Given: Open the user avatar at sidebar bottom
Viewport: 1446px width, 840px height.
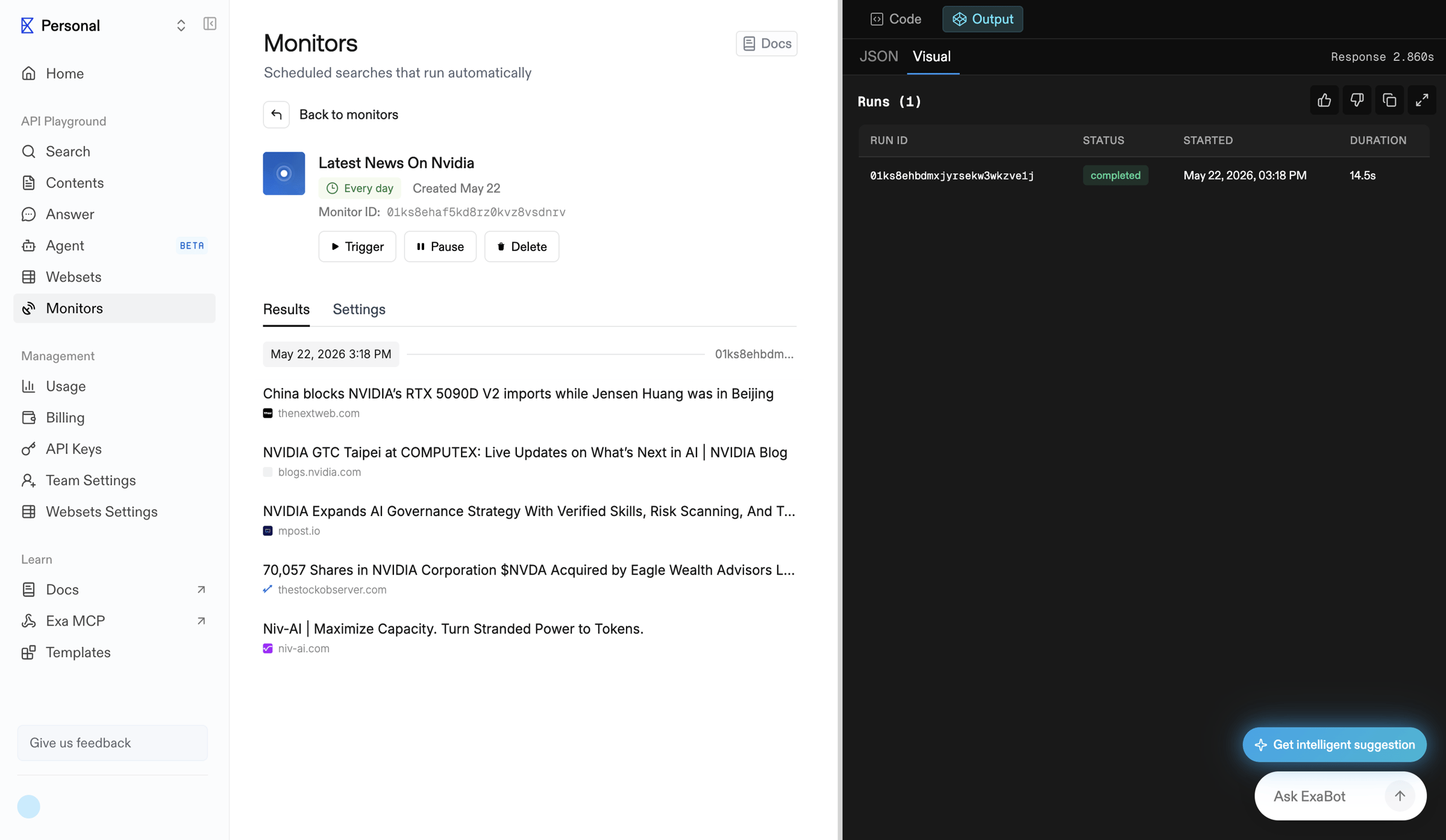Looking at the screenshot, I should (x=28, y=807).
